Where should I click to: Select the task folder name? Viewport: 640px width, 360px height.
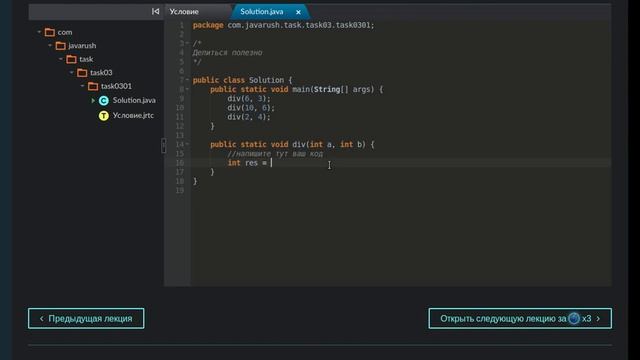coord(86,59)
